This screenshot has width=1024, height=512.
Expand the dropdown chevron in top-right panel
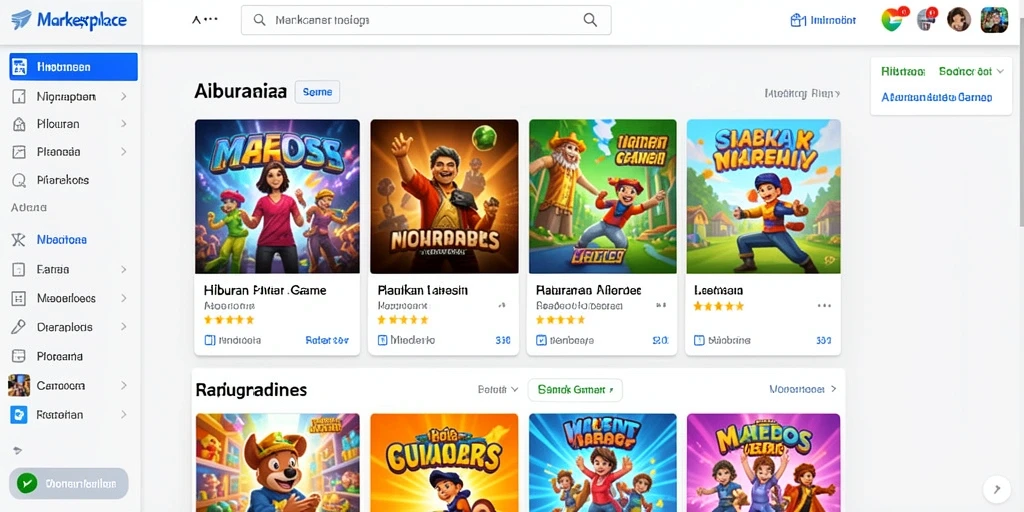point(999,71)
